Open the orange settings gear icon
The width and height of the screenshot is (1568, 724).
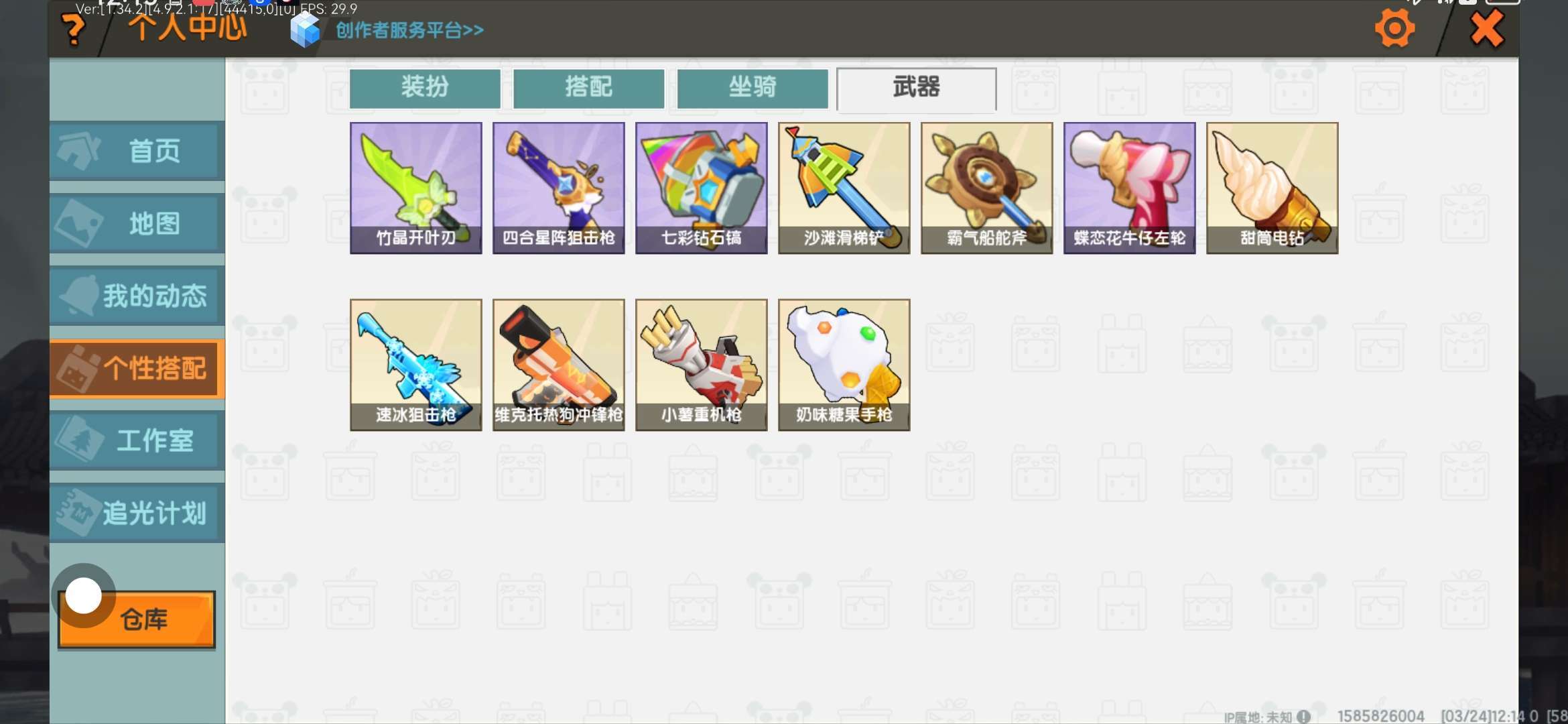(1394, 29)
